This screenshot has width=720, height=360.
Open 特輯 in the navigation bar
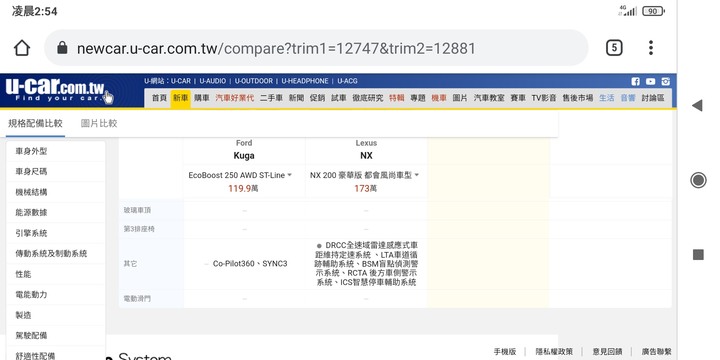point(397,98)
